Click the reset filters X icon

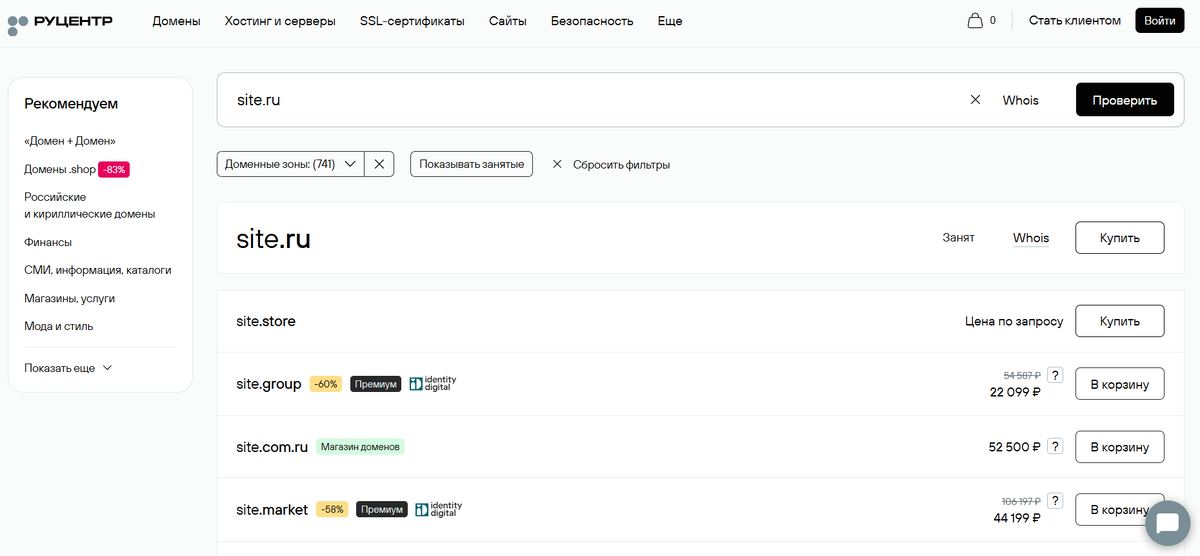click(558, 164)
